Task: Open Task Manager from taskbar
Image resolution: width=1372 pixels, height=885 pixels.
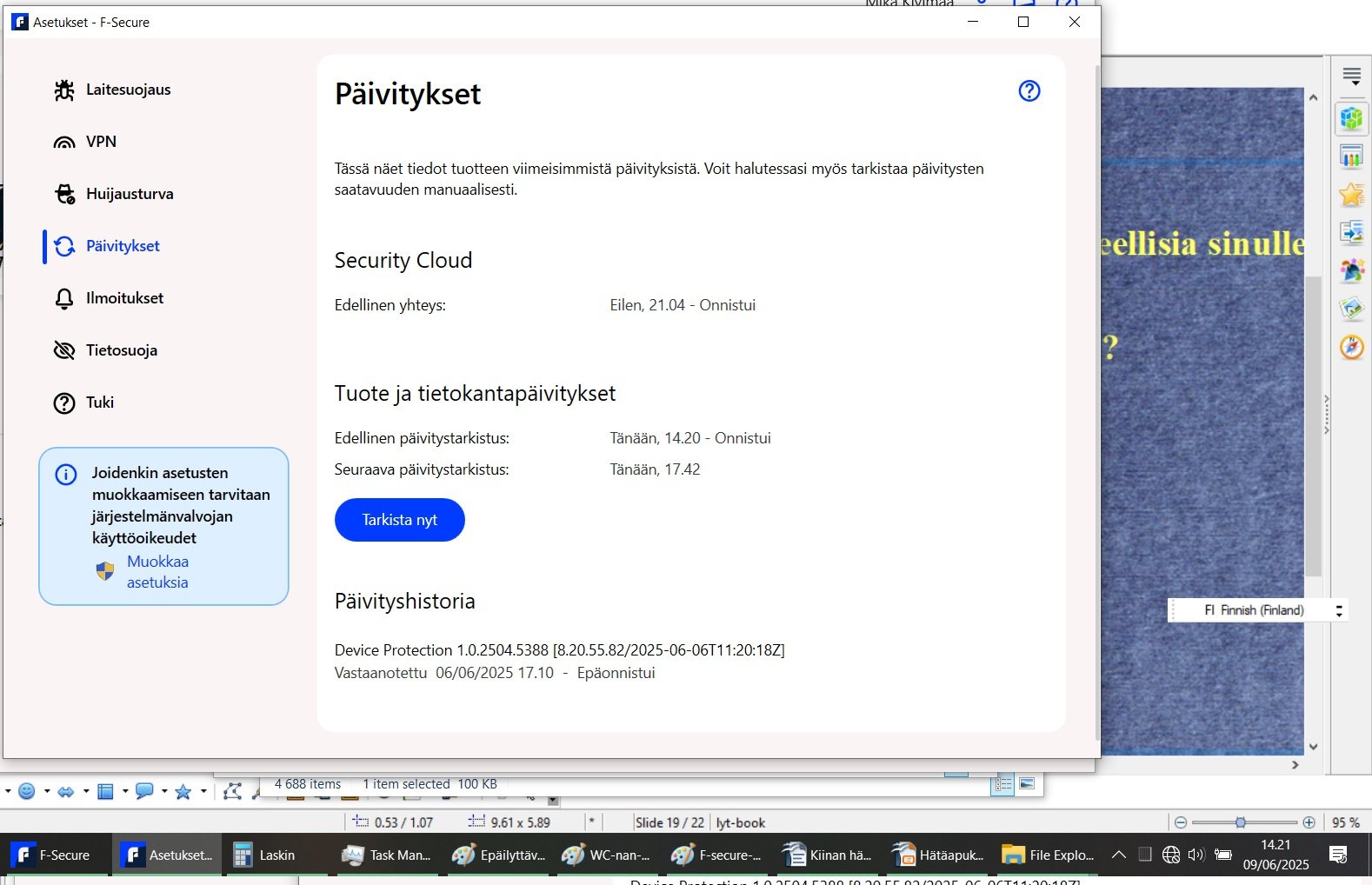Action: (x=386, y=855)
